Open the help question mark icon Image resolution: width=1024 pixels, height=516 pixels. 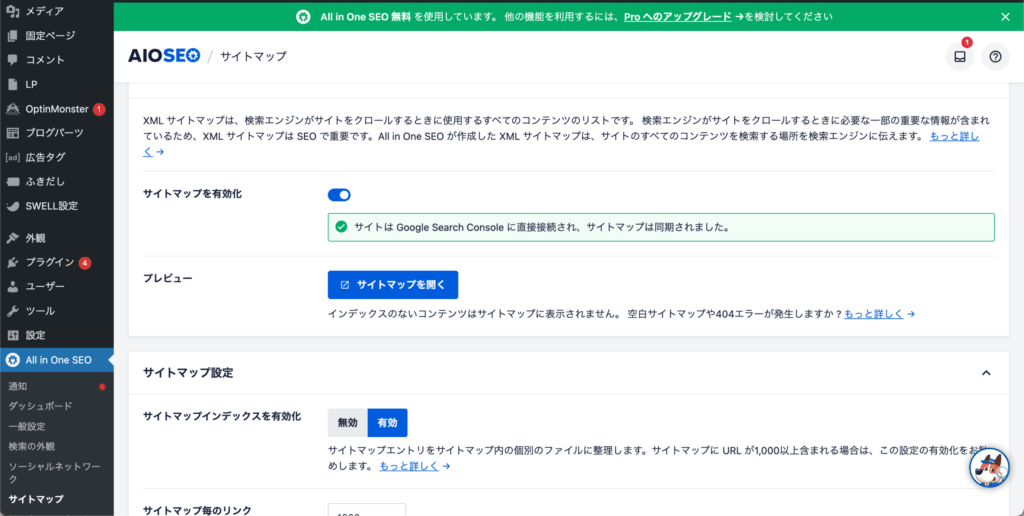coord(995,57)
